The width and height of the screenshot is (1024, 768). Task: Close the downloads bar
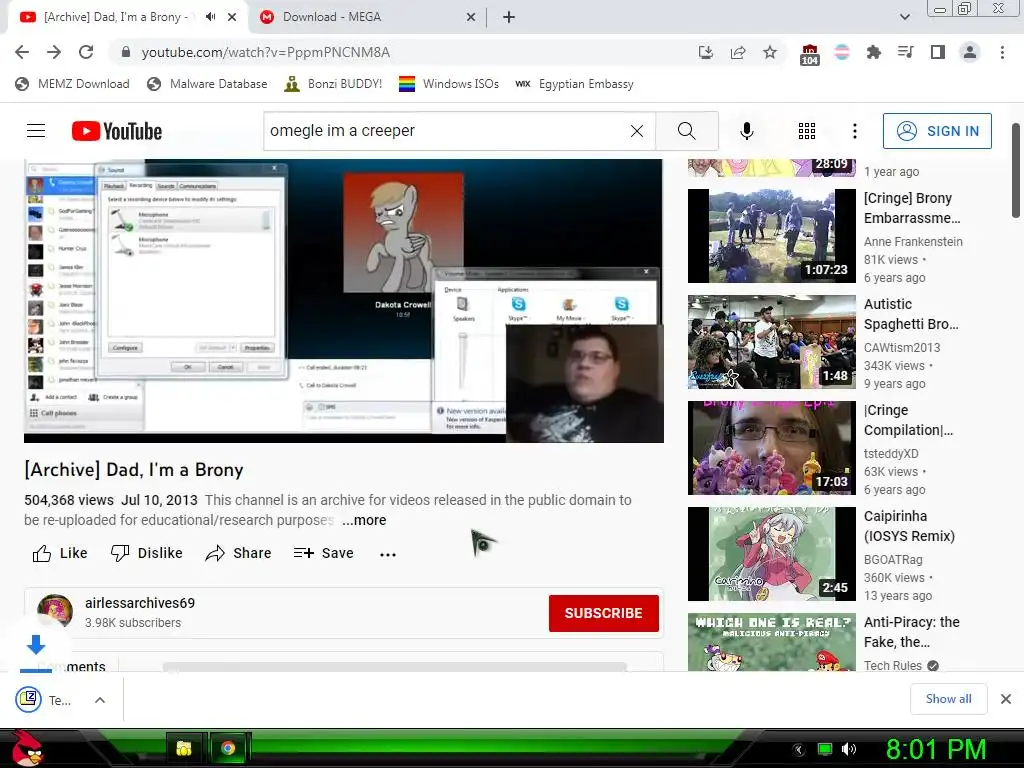1006,699
